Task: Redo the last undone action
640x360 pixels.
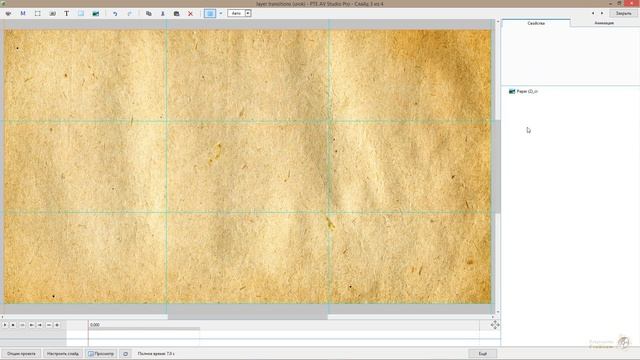Action: point(129,13)
